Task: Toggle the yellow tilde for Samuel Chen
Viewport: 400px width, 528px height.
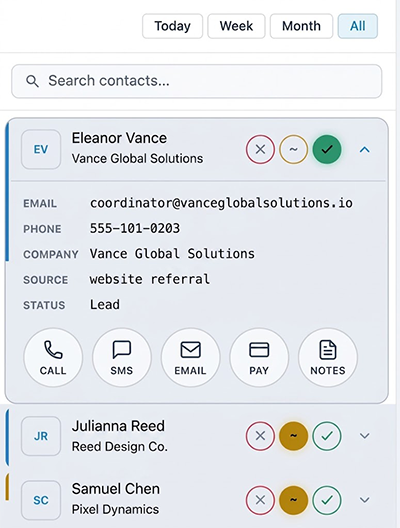Action: pyautogui.click(x=293, y=500)
